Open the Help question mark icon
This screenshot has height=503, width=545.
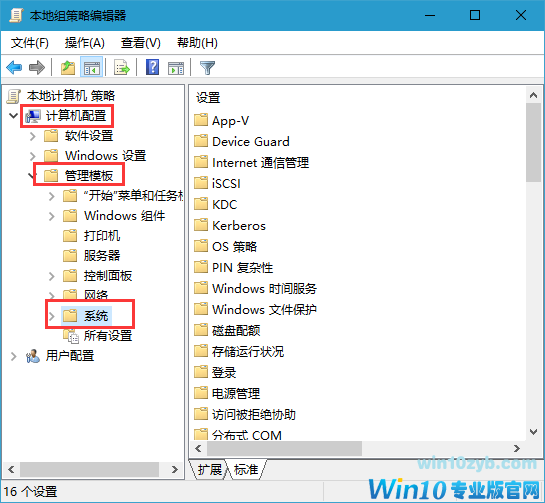click(x=153, y=67)
